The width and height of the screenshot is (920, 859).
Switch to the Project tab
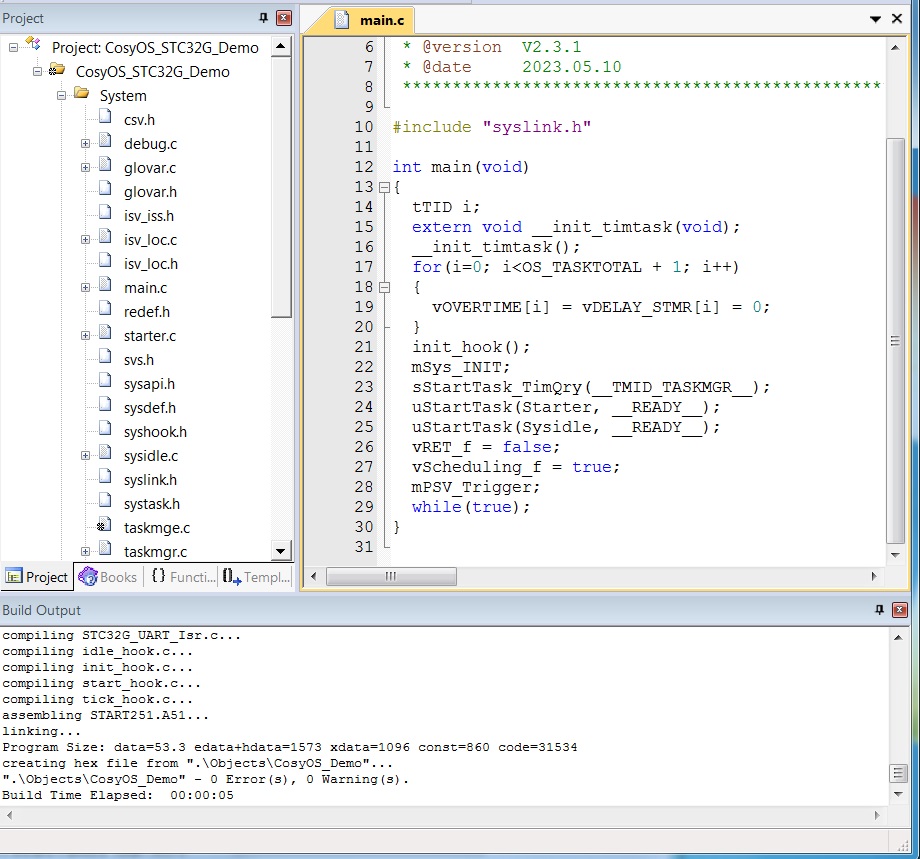[x=37, y=577]
